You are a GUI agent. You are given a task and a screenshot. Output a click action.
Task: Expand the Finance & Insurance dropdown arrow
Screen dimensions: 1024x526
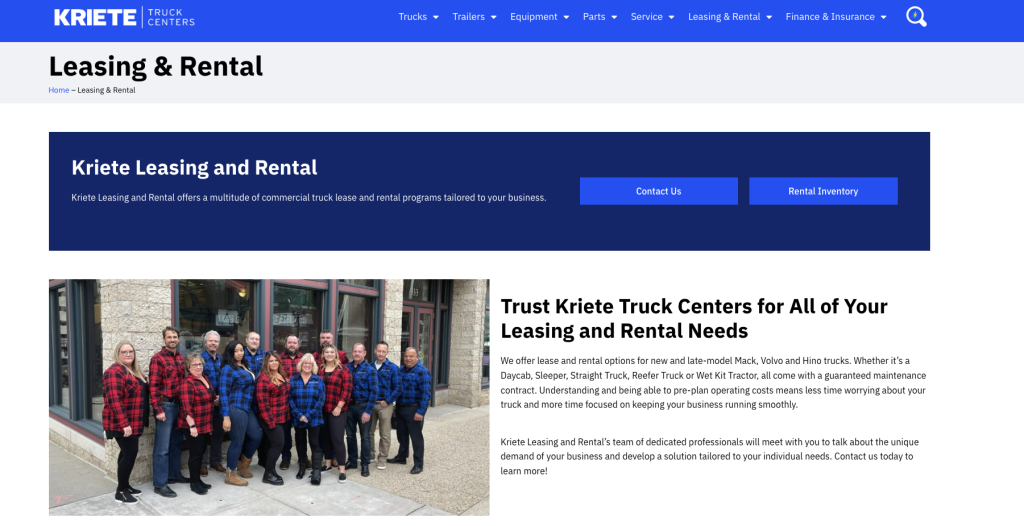click(x=883, y=17)
